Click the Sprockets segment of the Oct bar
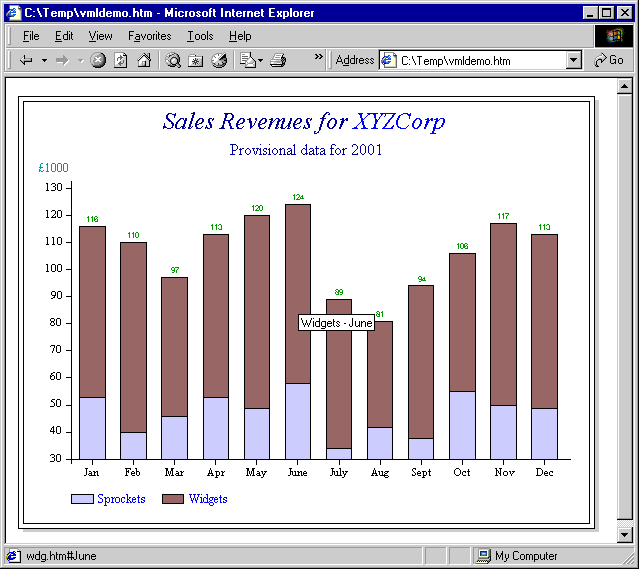The height and width of the screenshot is (569, 639). (463, 425)
